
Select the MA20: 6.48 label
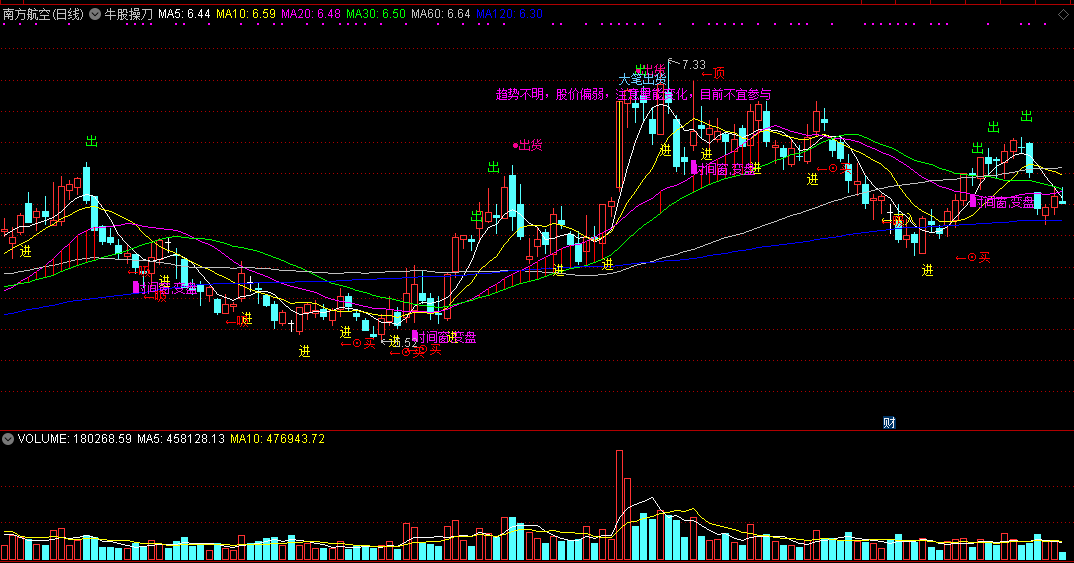pyautogui.click(x=311, y=14)
